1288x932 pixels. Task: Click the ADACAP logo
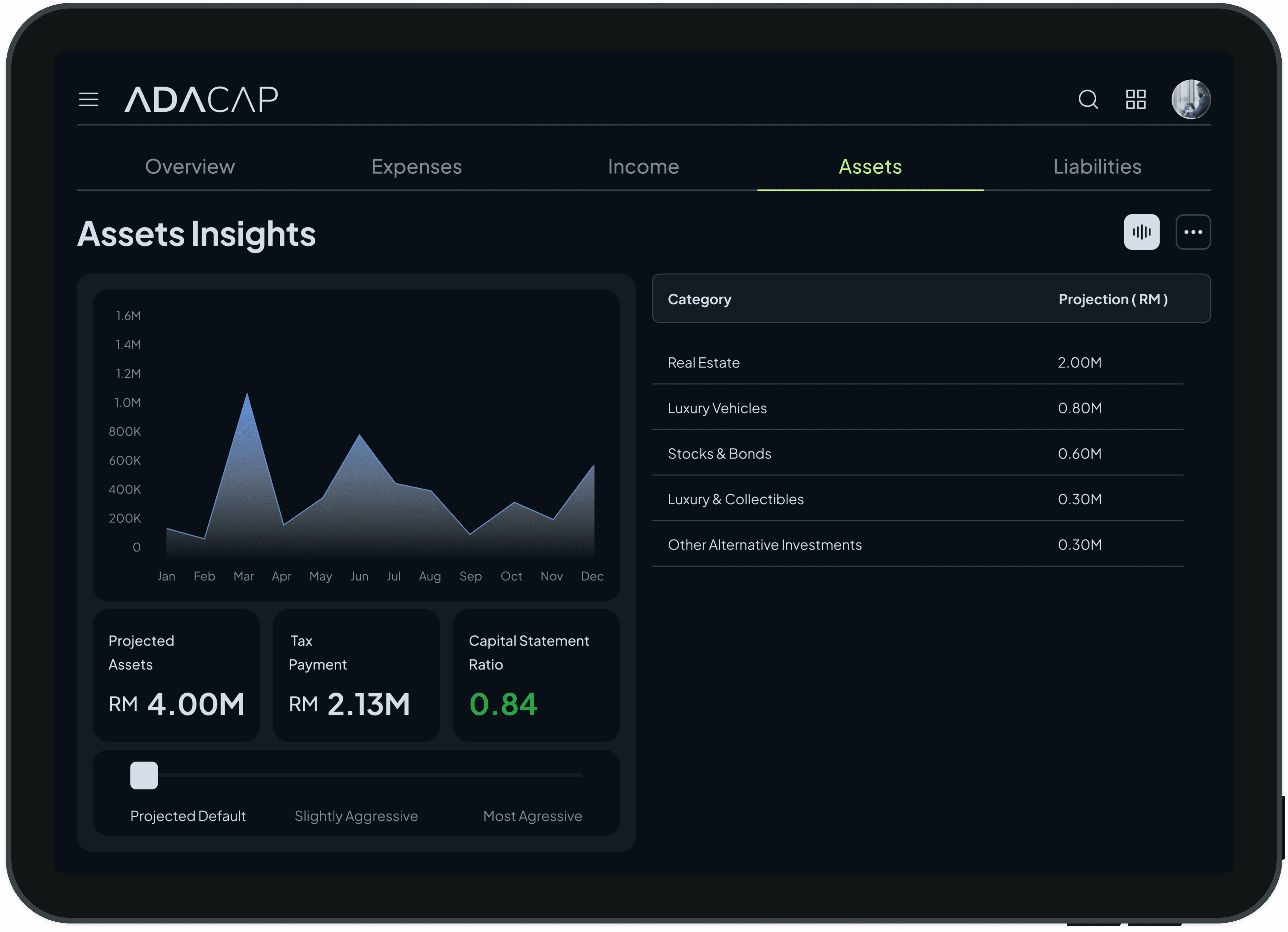pos(201,99)
